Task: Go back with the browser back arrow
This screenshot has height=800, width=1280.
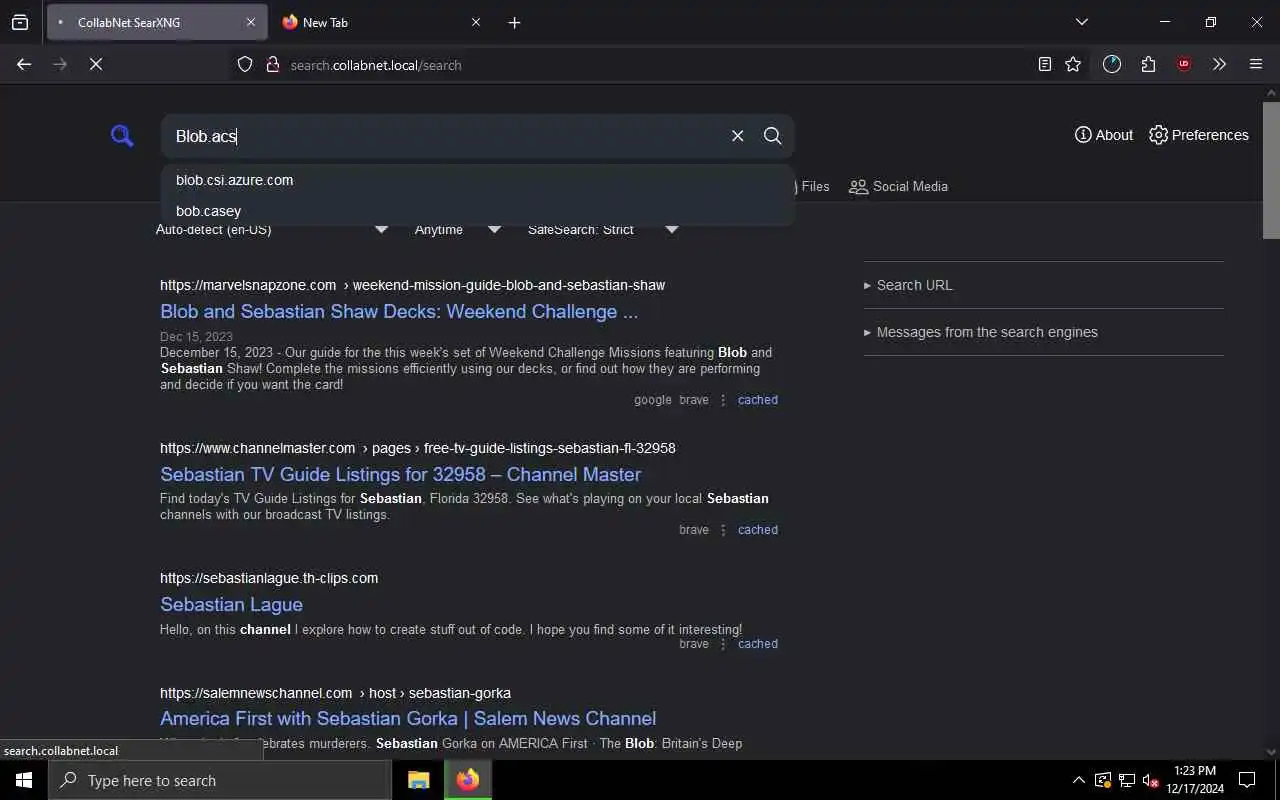Action: tap(24, 64)
